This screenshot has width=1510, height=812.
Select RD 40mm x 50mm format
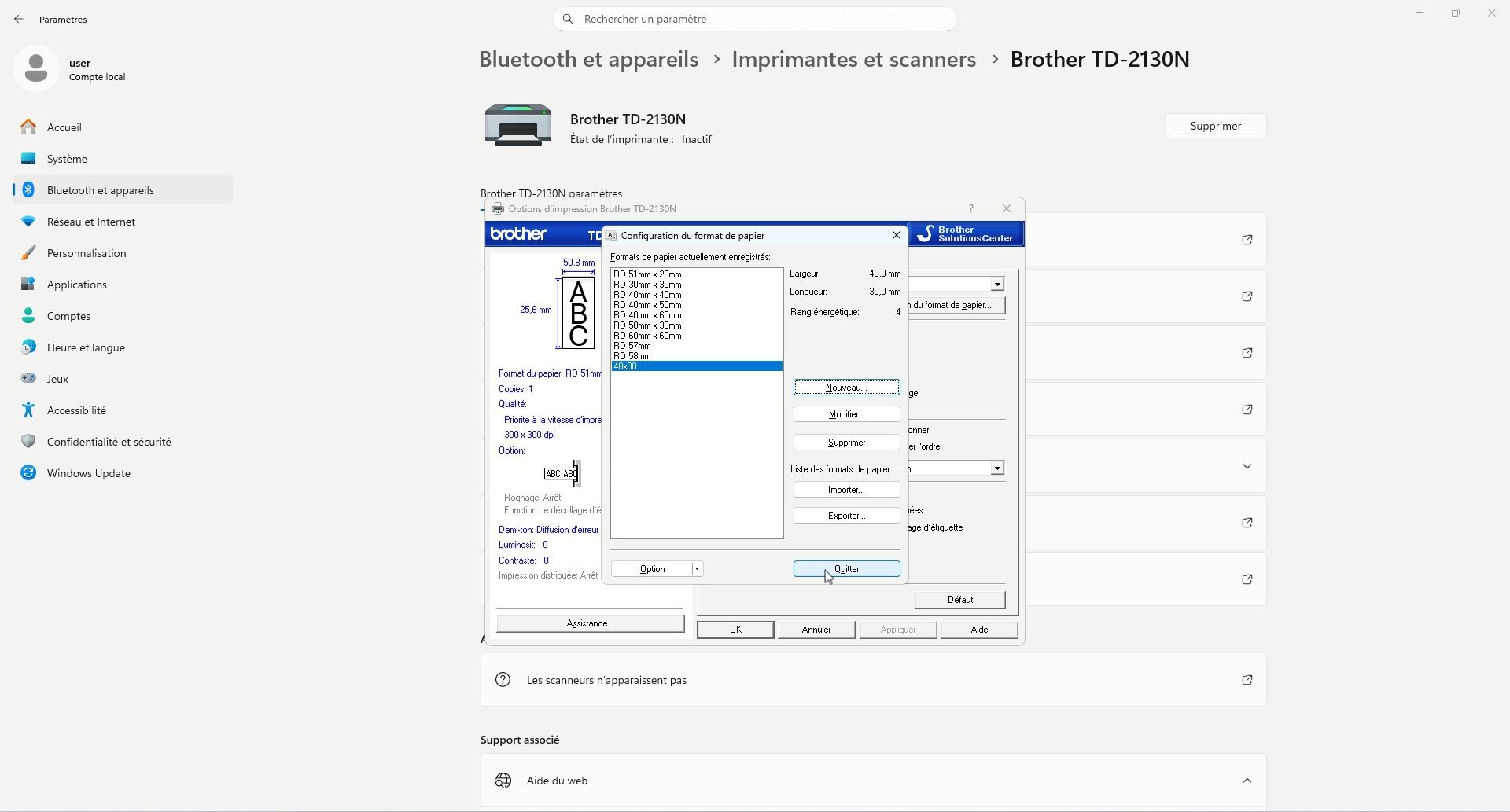(x=697, y=305)
